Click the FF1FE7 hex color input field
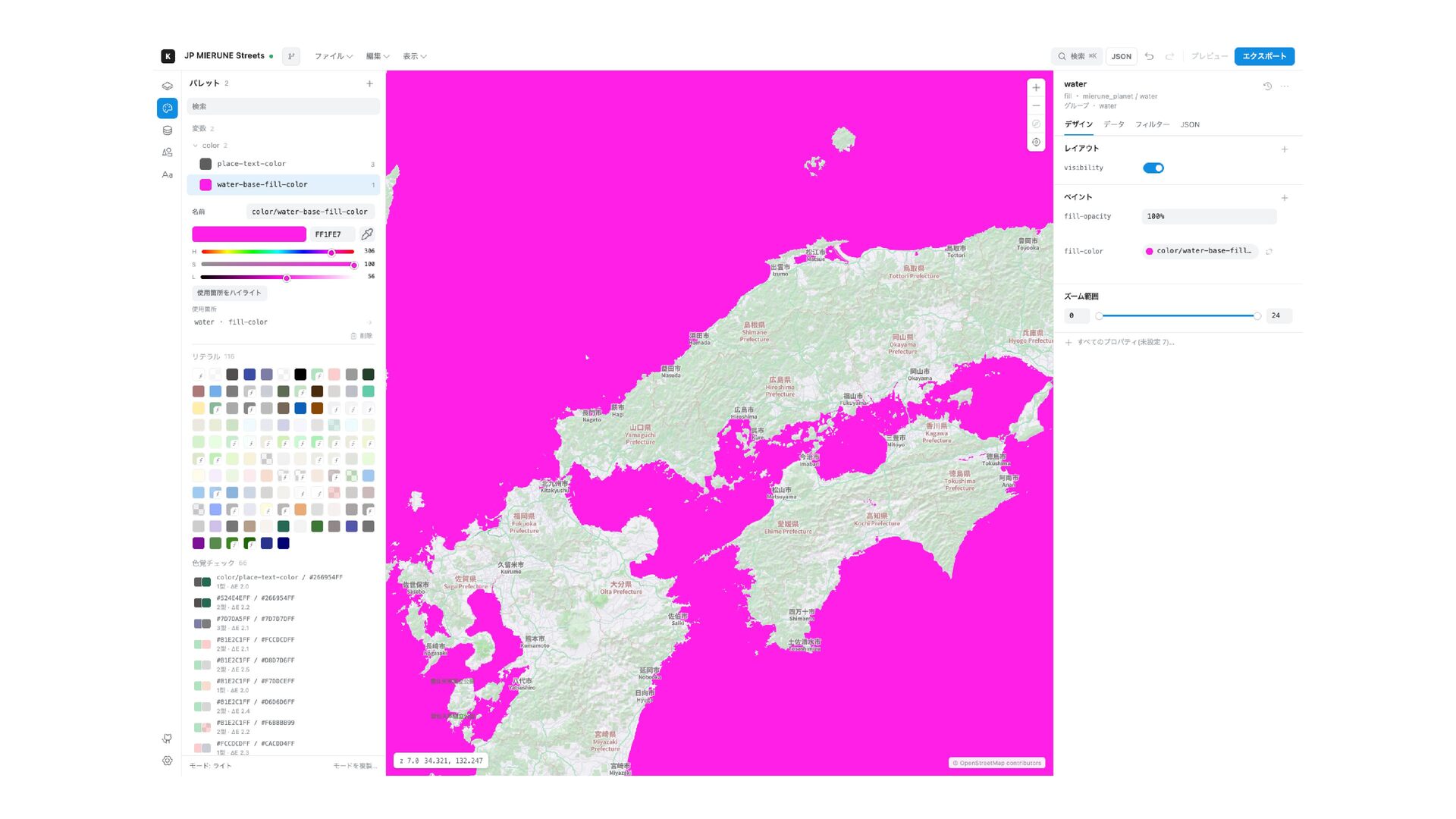 click(332, 234)
